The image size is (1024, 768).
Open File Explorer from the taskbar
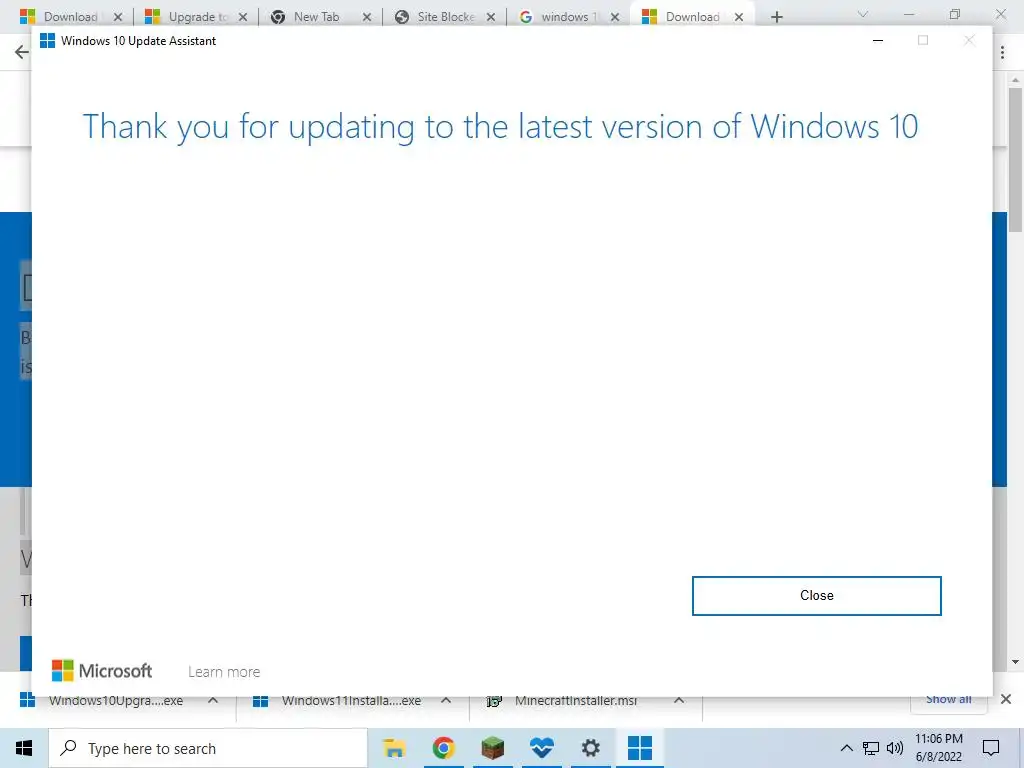tap(394, 748)
